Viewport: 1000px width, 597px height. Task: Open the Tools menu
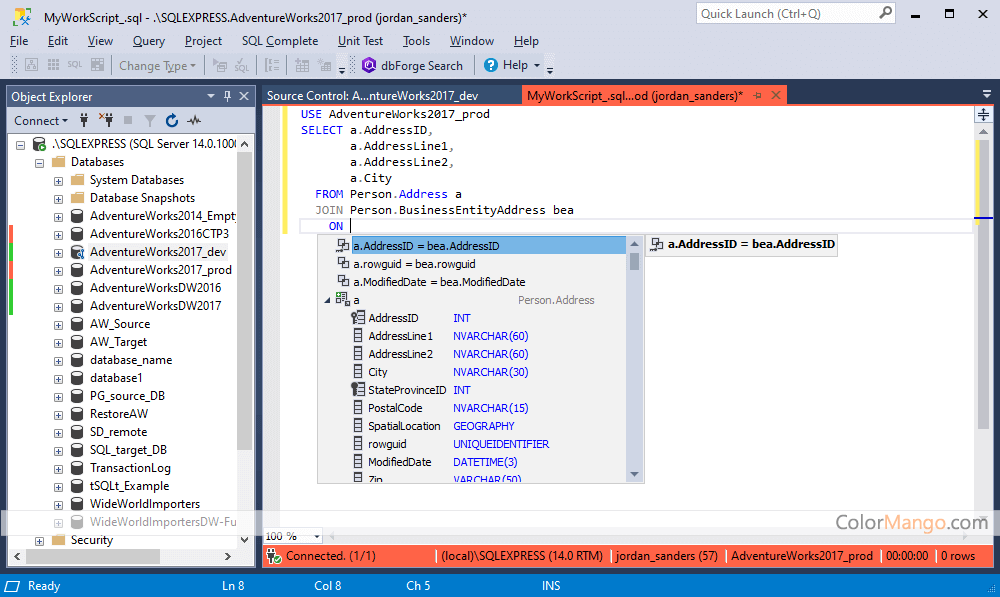(x=416, y=41)
